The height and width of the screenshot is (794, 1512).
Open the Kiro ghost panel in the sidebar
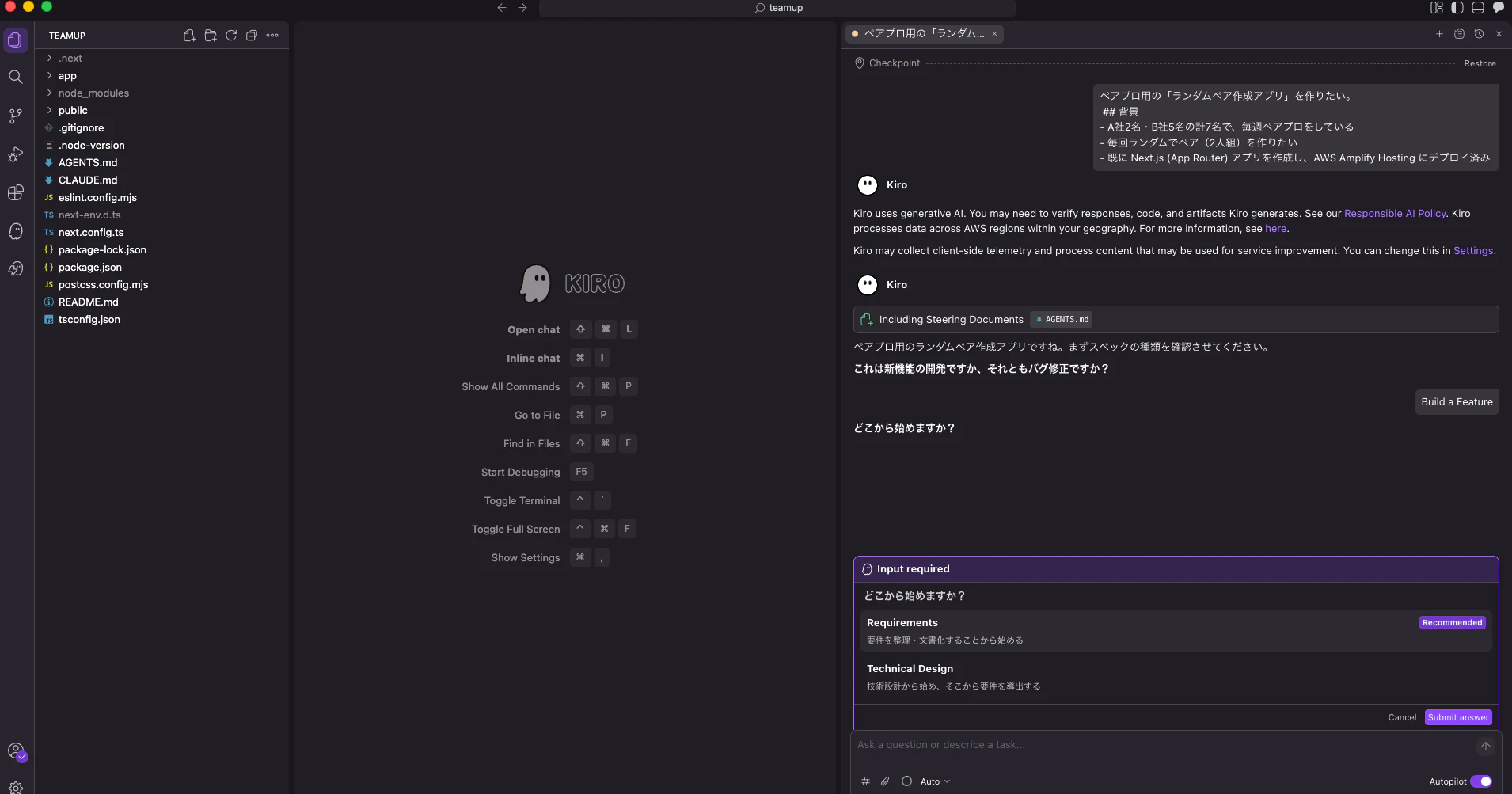tap(16, 231)
